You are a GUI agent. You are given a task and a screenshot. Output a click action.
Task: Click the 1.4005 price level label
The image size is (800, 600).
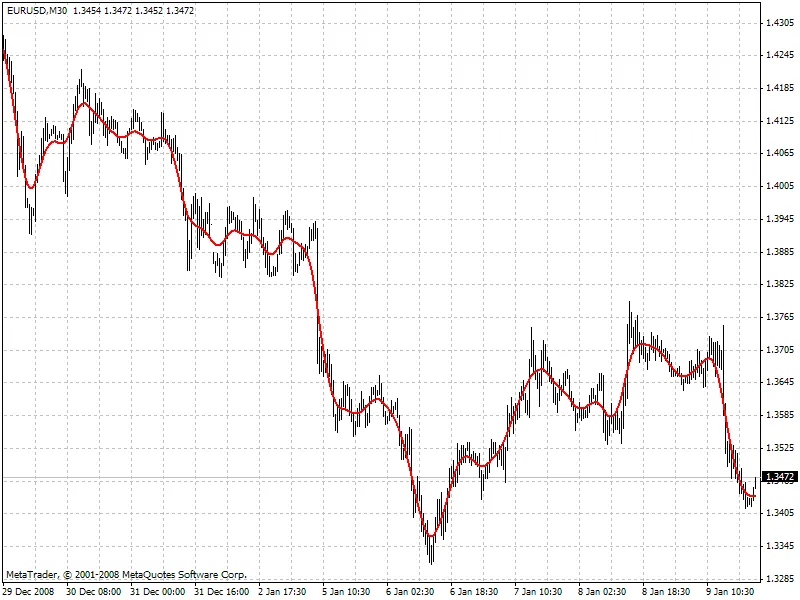[x=779, y=186]
